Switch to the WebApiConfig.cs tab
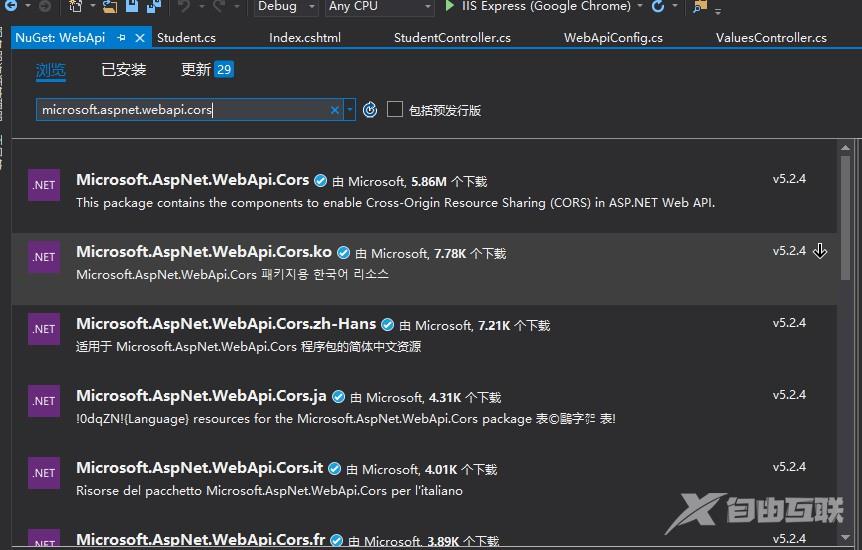The width and height of the screenshot is (862, 550). (x=613, y=38)
